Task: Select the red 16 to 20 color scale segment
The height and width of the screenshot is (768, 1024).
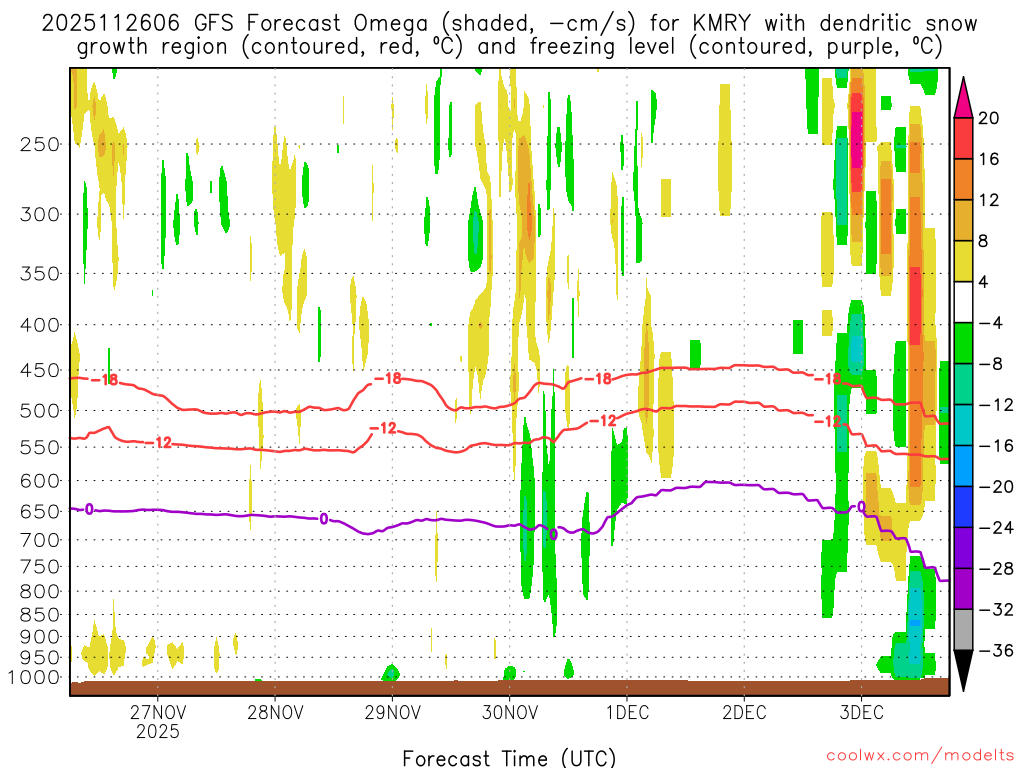Action: click(x=963, y=138)
